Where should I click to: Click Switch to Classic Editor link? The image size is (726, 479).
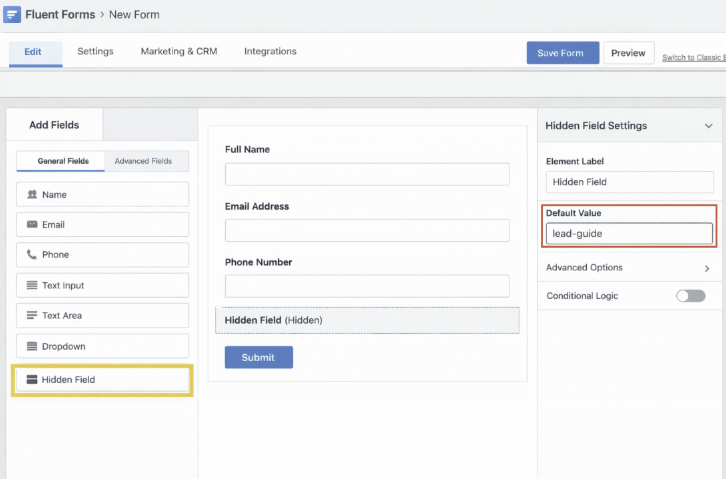click(693, 58)
